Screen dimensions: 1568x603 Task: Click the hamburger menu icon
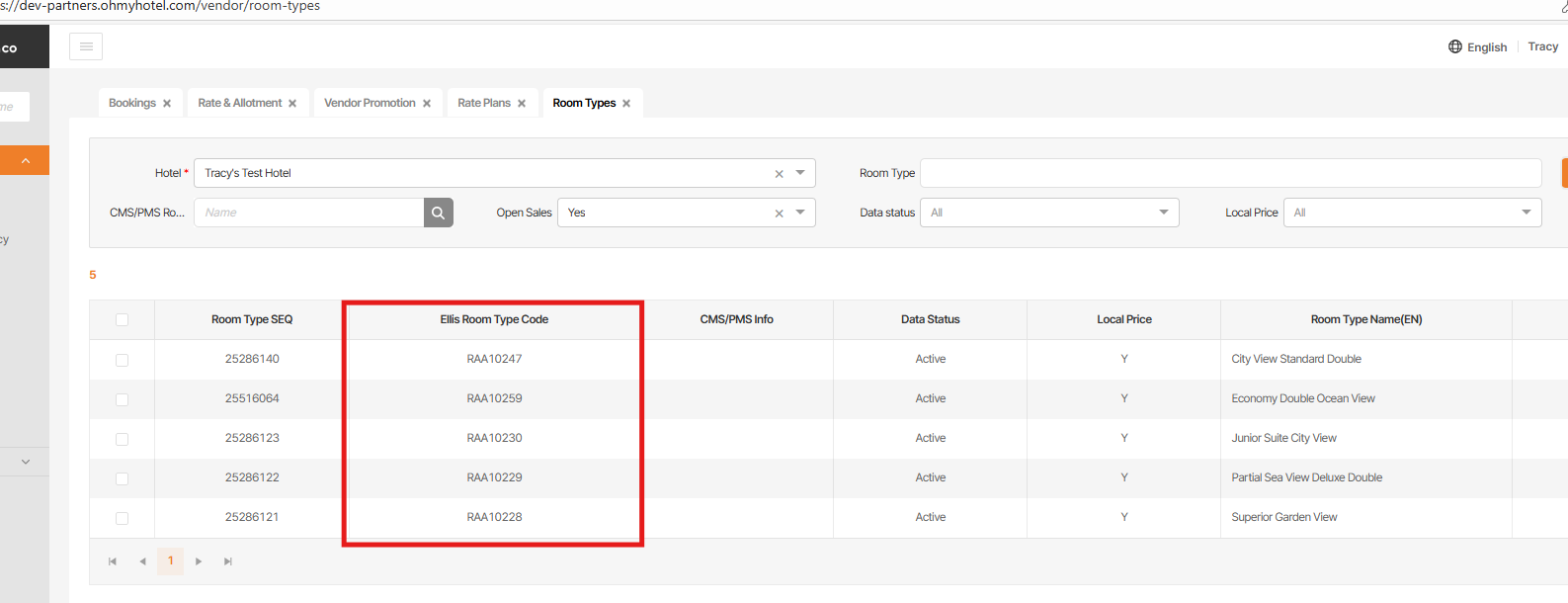click(86, 46)
